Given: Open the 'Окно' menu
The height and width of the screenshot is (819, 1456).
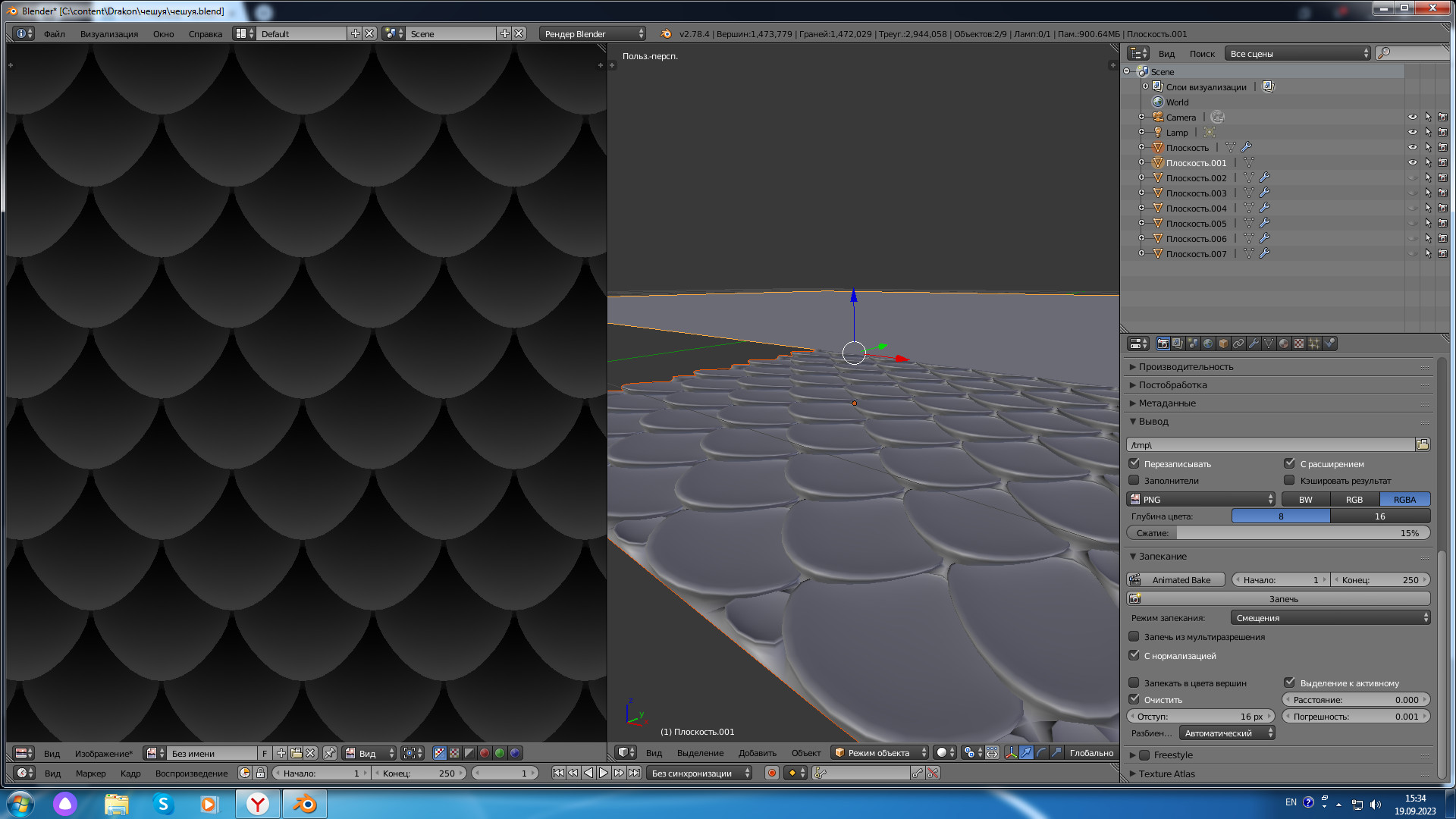Looking at the screenshot, I should tap(163, 33).
